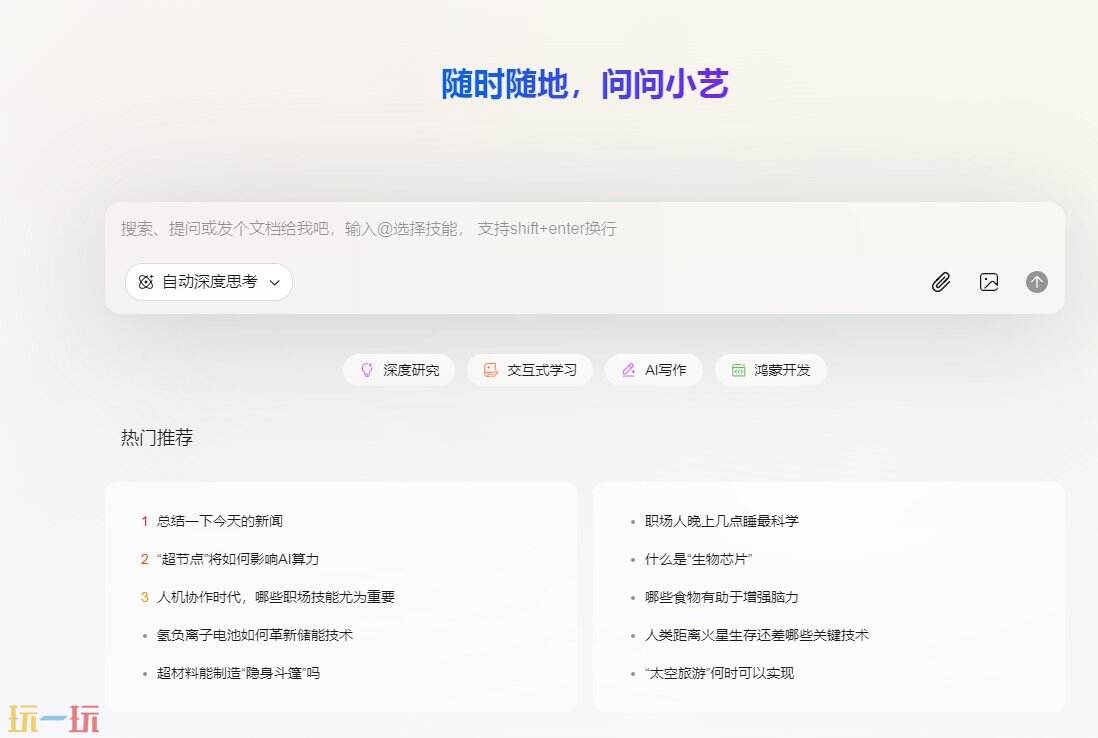Click the image upload icon
Viewport: 1098px width, 738px height.
[x=988, y=282]
